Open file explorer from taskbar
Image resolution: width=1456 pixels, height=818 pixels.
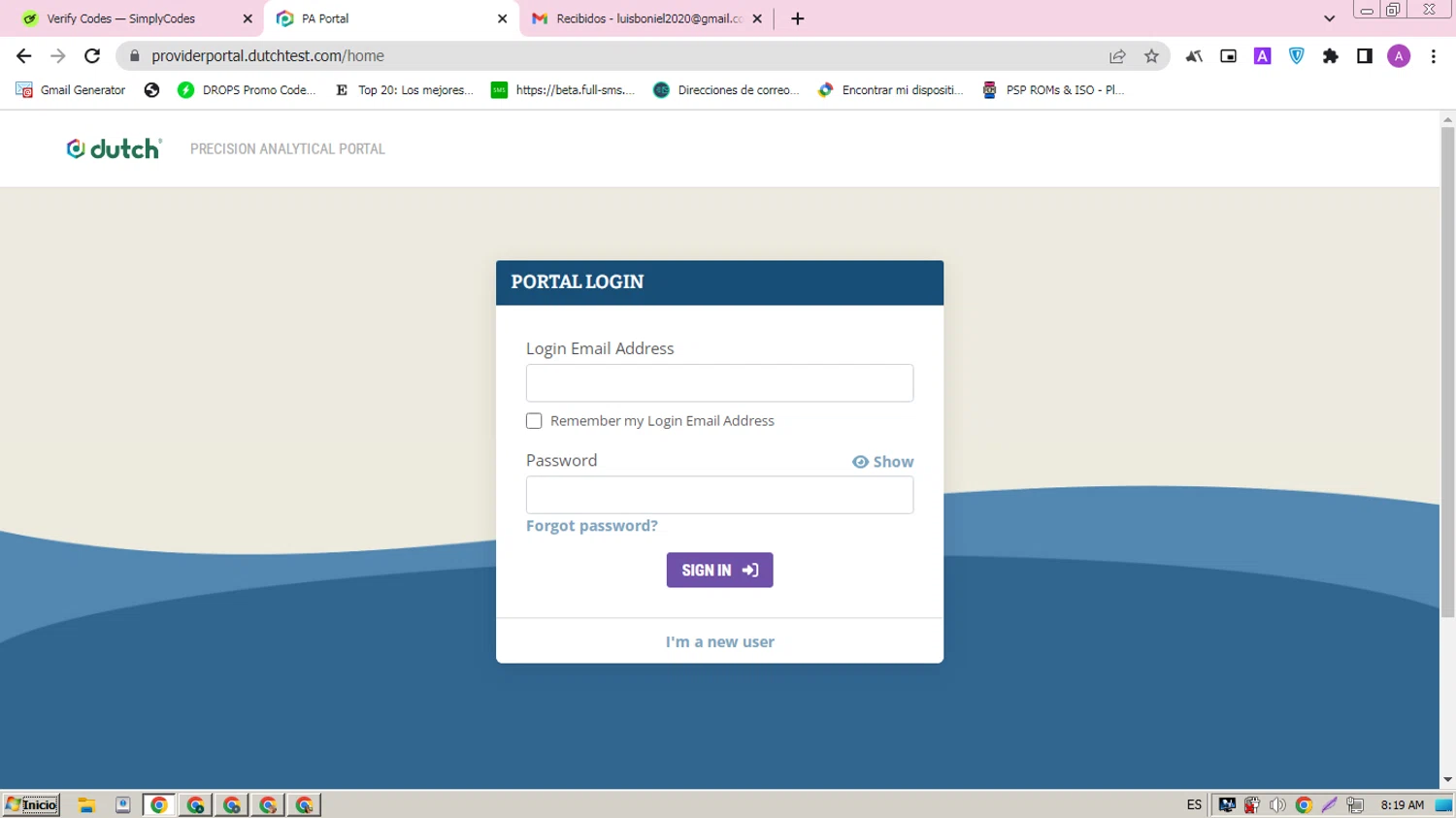(86, 804)
